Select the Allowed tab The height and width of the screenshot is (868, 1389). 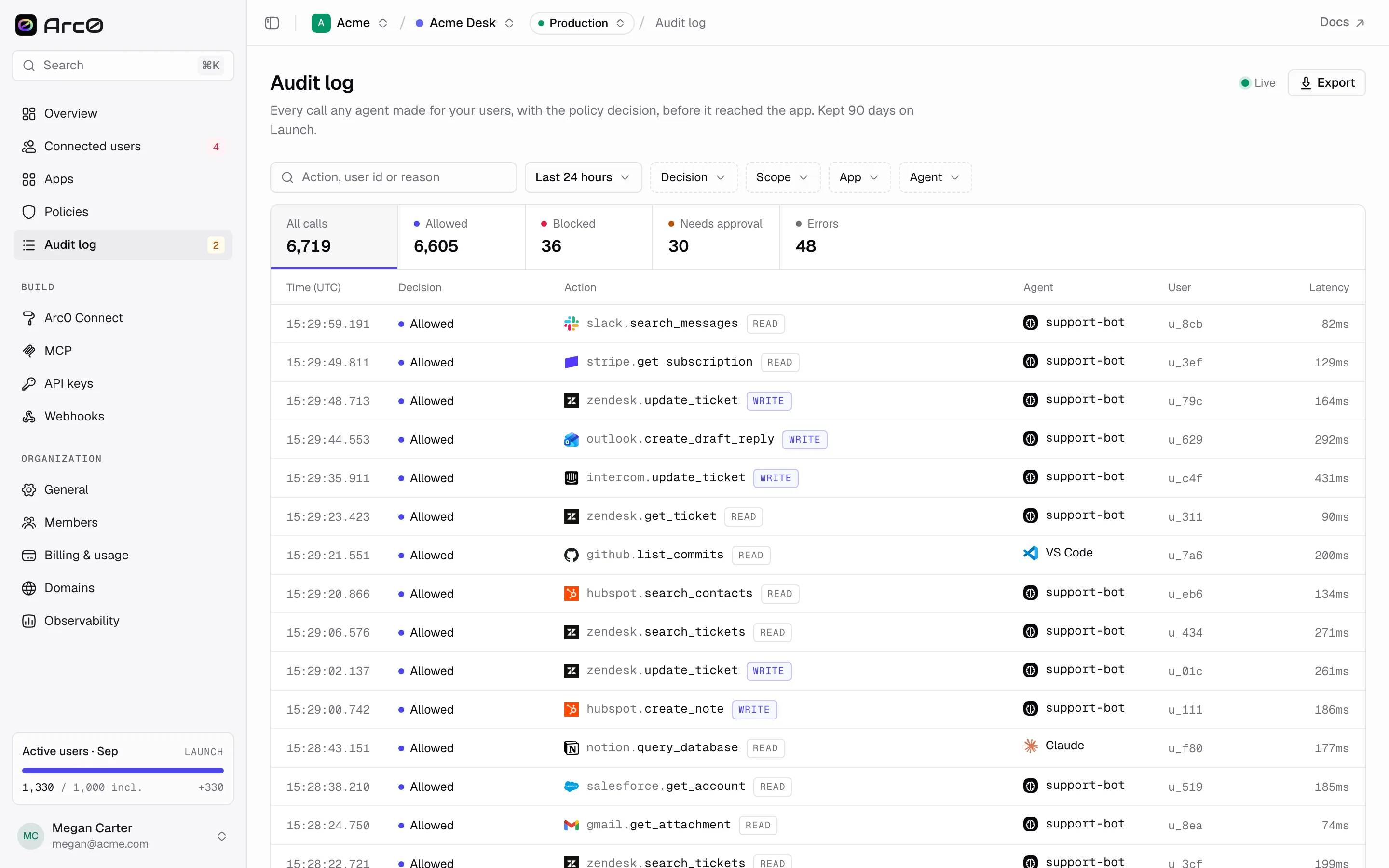pos(462,237)
